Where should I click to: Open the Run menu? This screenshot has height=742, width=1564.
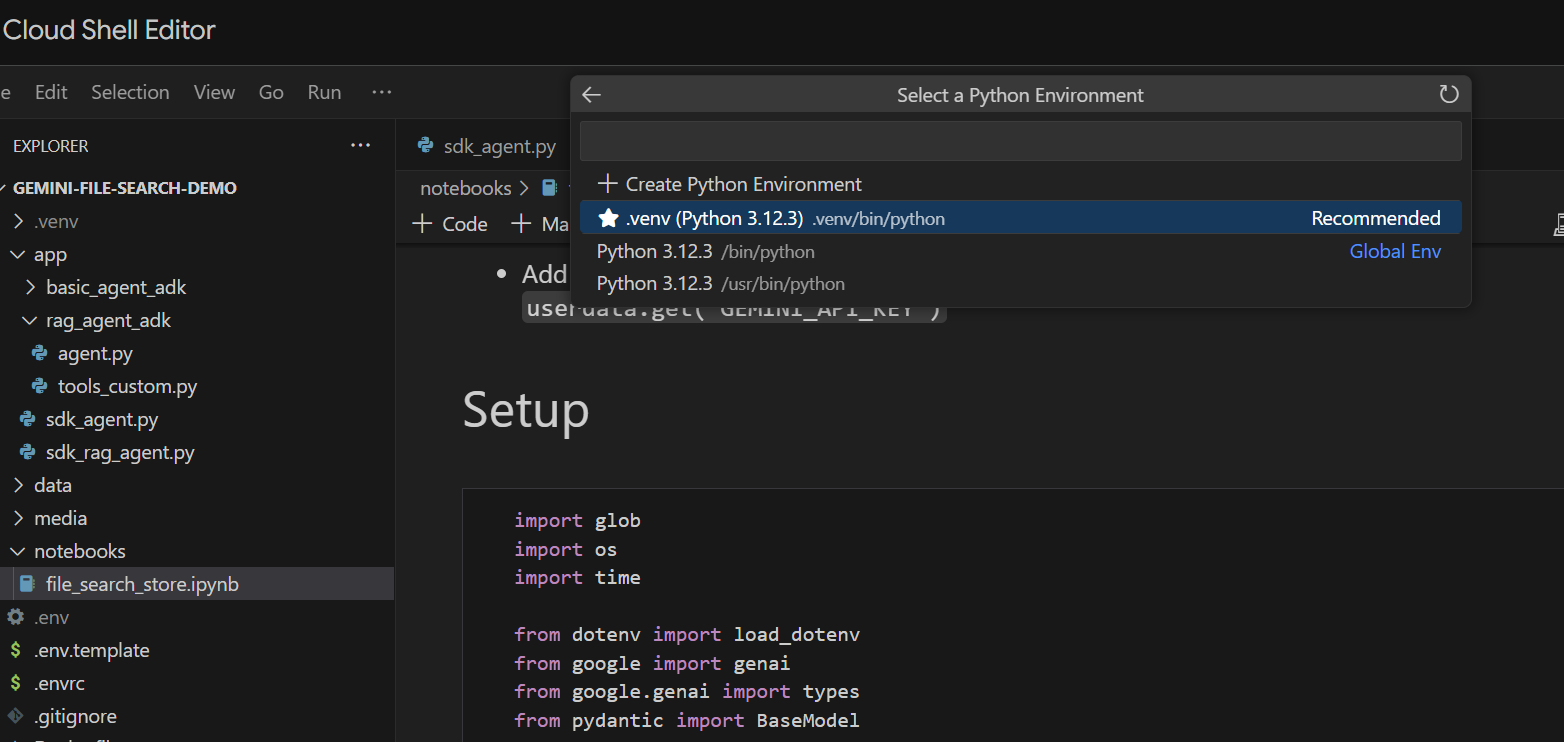pos(324,92)
